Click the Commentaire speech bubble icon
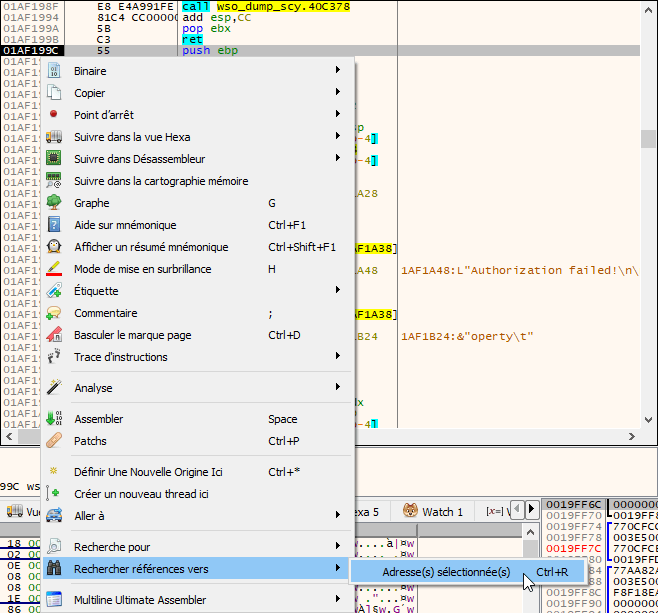The height and width of the screenshot is (613, 658). coord(55,313)
